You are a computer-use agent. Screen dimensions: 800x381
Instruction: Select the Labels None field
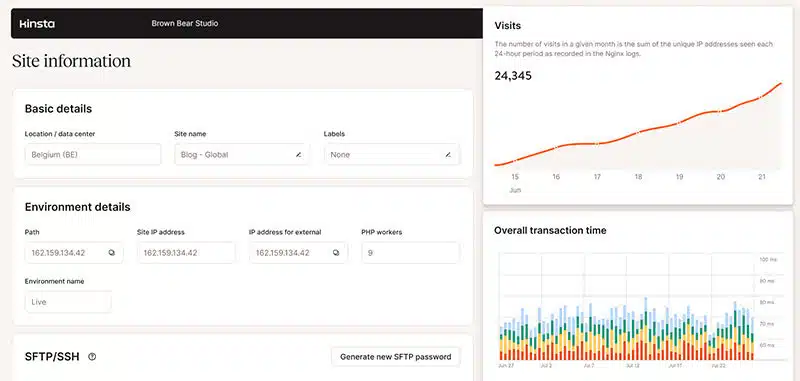tap(391, 155)
